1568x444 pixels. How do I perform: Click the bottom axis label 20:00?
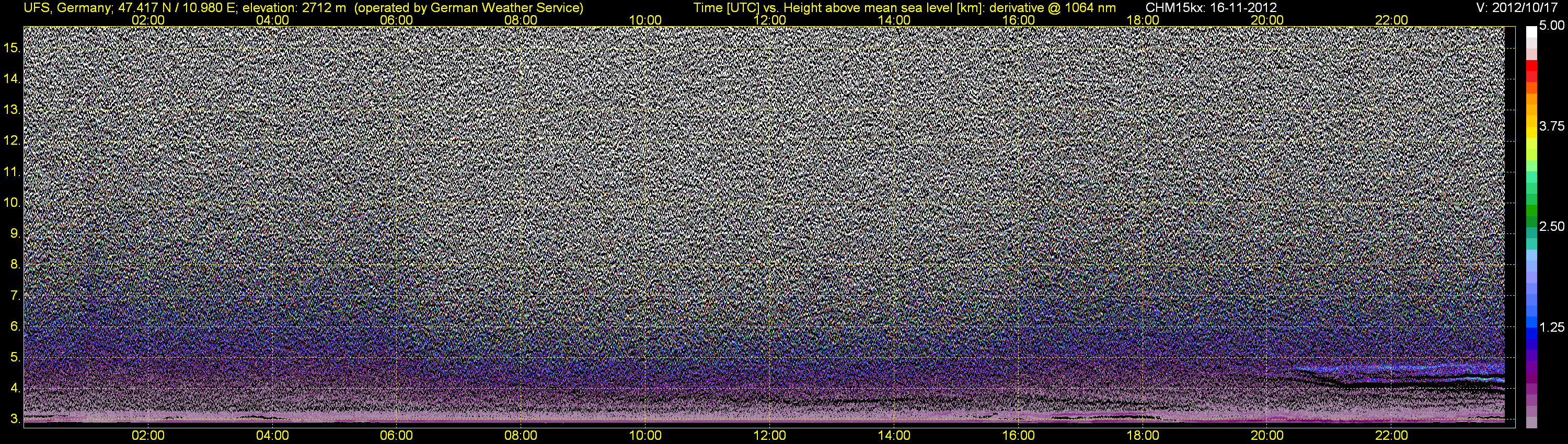pyautogui.click(x=1267, y=436)
